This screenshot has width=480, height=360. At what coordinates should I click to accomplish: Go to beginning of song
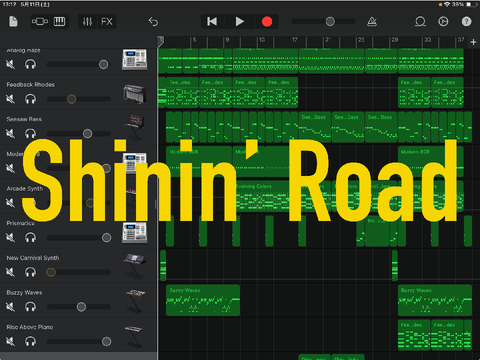click(x=212, y=22)
